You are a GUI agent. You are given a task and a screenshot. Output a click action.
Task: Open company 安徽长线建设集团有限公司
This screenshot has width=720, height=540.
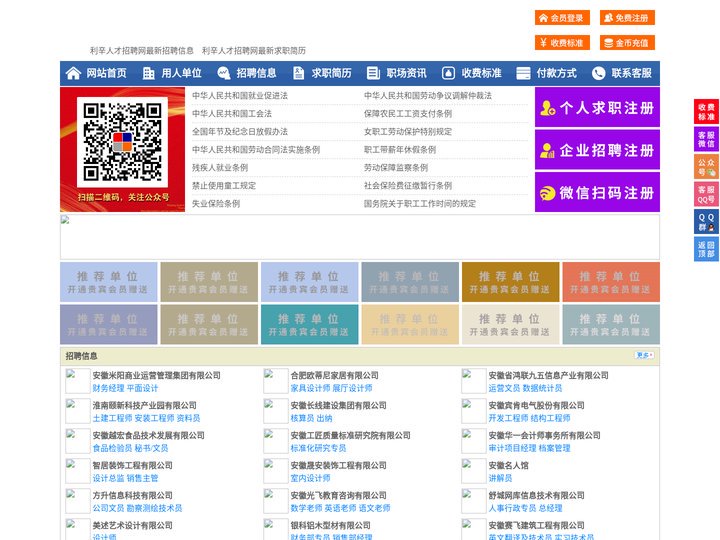pos(338,405)
